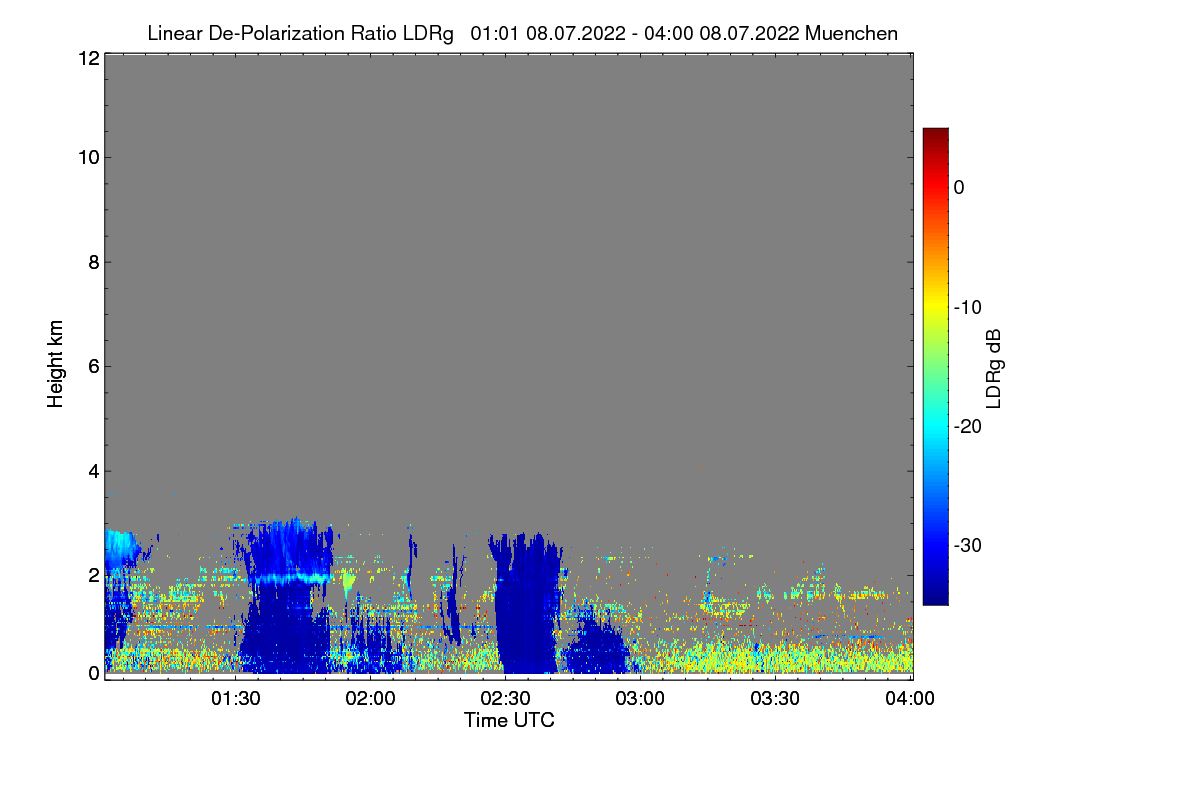Click the plot title 'Linear De-Polarization Ratio LDRg'
The image size is (1200, 800).
300,33
